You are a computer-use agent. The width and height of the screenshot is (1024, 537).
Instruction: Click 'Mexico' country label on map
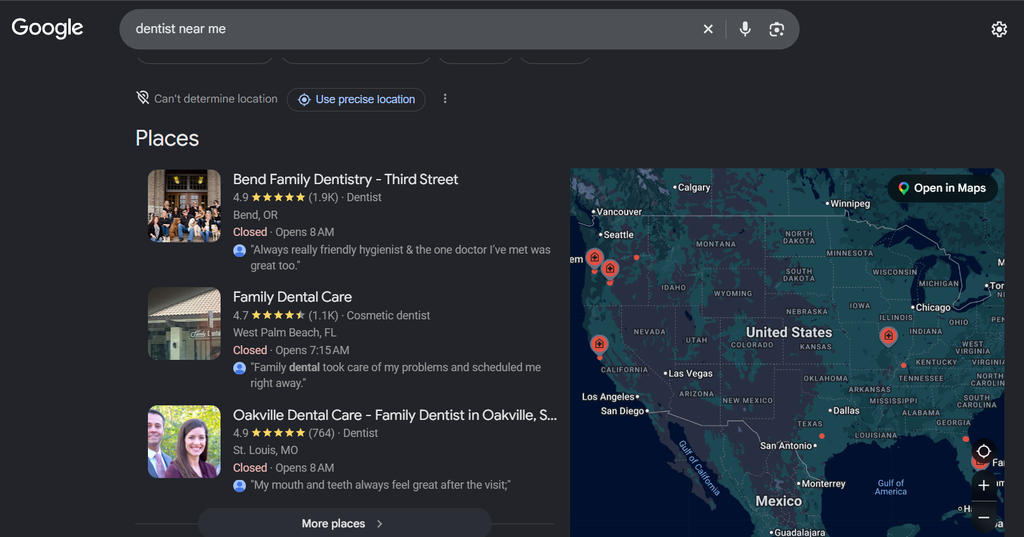click(778, 501)
